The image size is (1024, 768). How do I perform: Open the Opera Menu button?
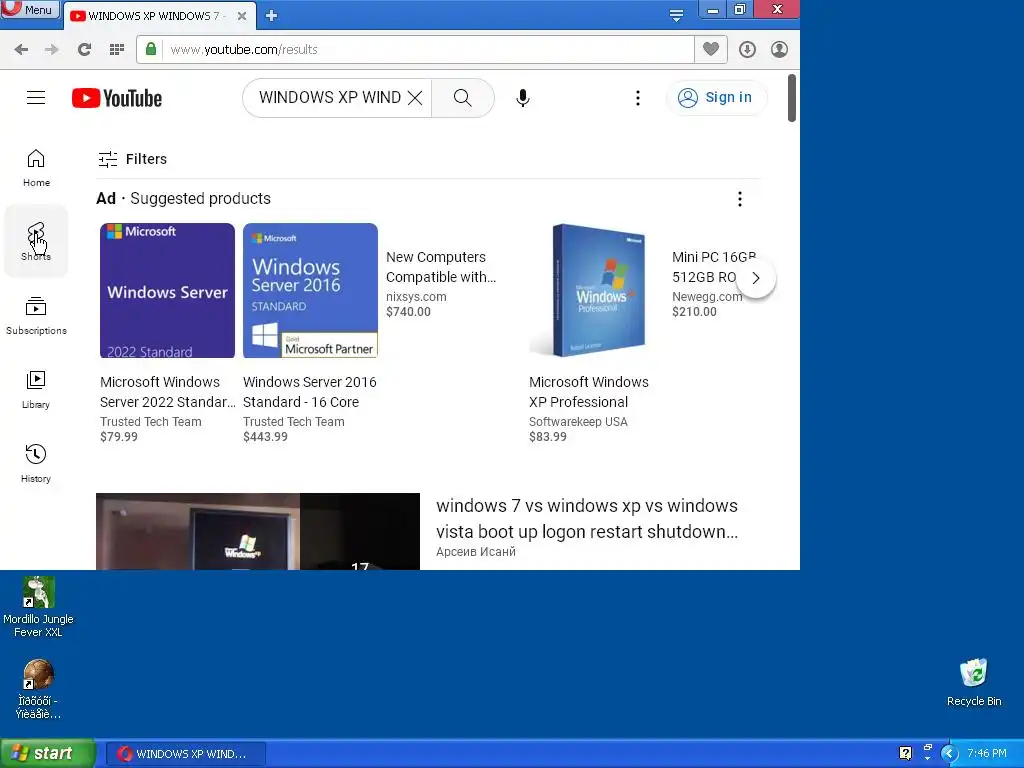pyautogui.click(x=30, y=9)
